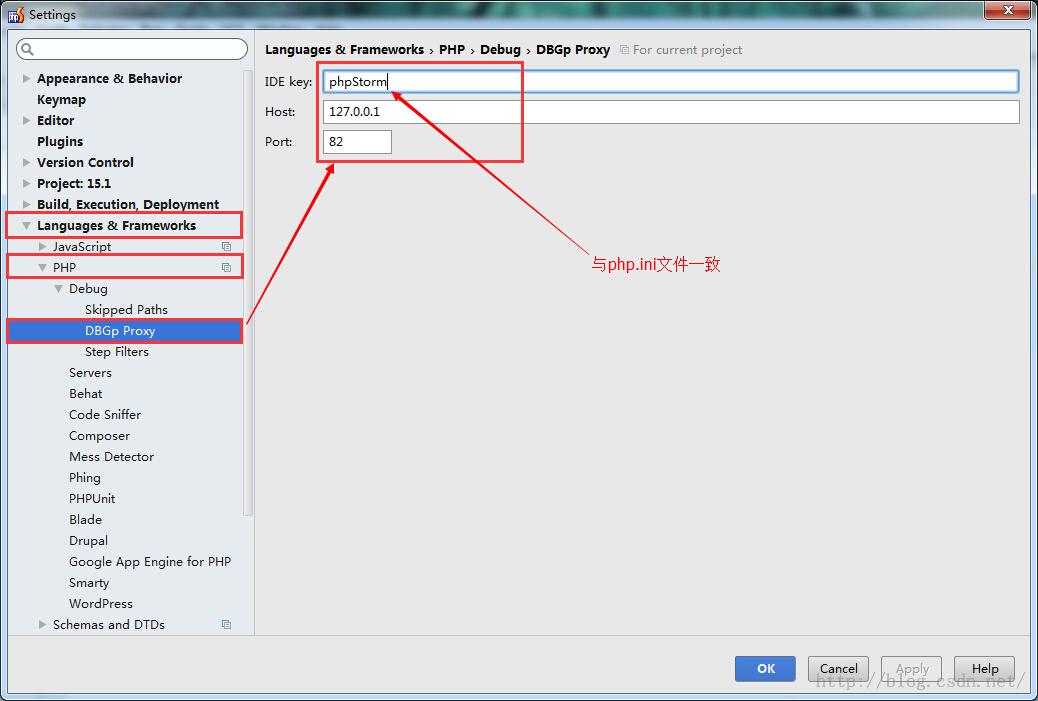Collapse the Debug node arrow
The width and height of the screenshot is (1038, 701).
(58, 289)
